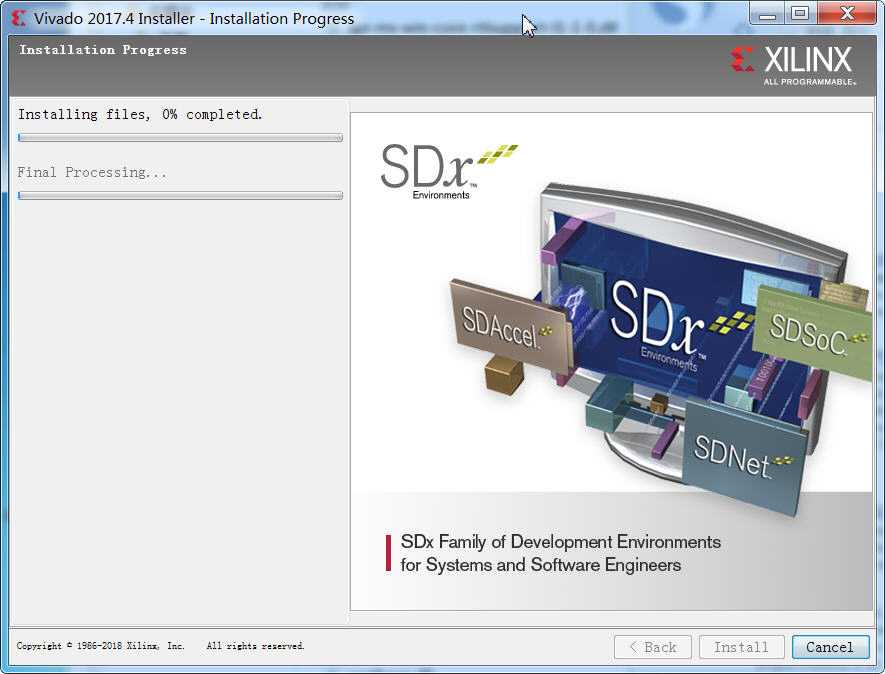Click the 'Installing files, 0% completed.' text

[x=140, y=115]
